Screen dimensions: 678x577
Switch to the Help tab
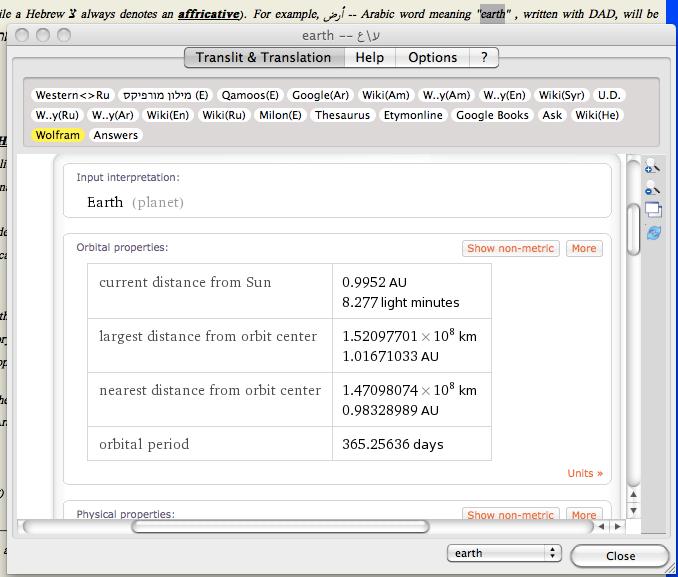369,57
